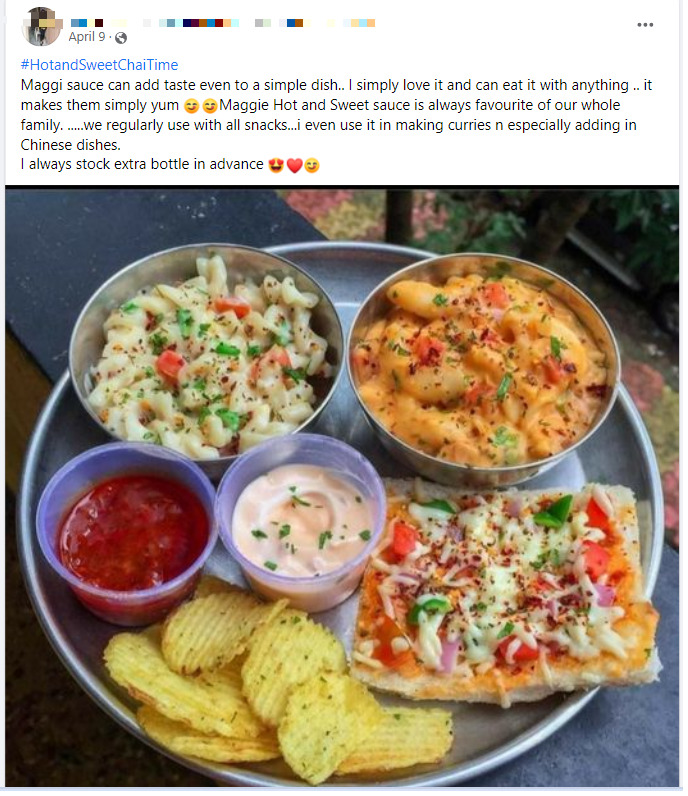
Task: Click the final smiley emoji after the heart
Action: (x=312, y=165)
